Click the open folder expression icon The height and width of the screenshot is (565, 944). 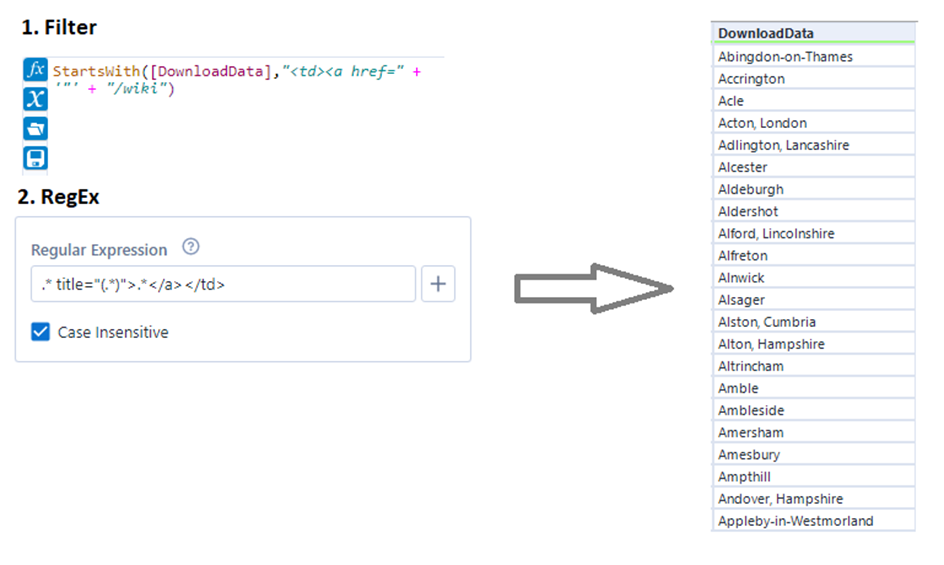[35, 128]
